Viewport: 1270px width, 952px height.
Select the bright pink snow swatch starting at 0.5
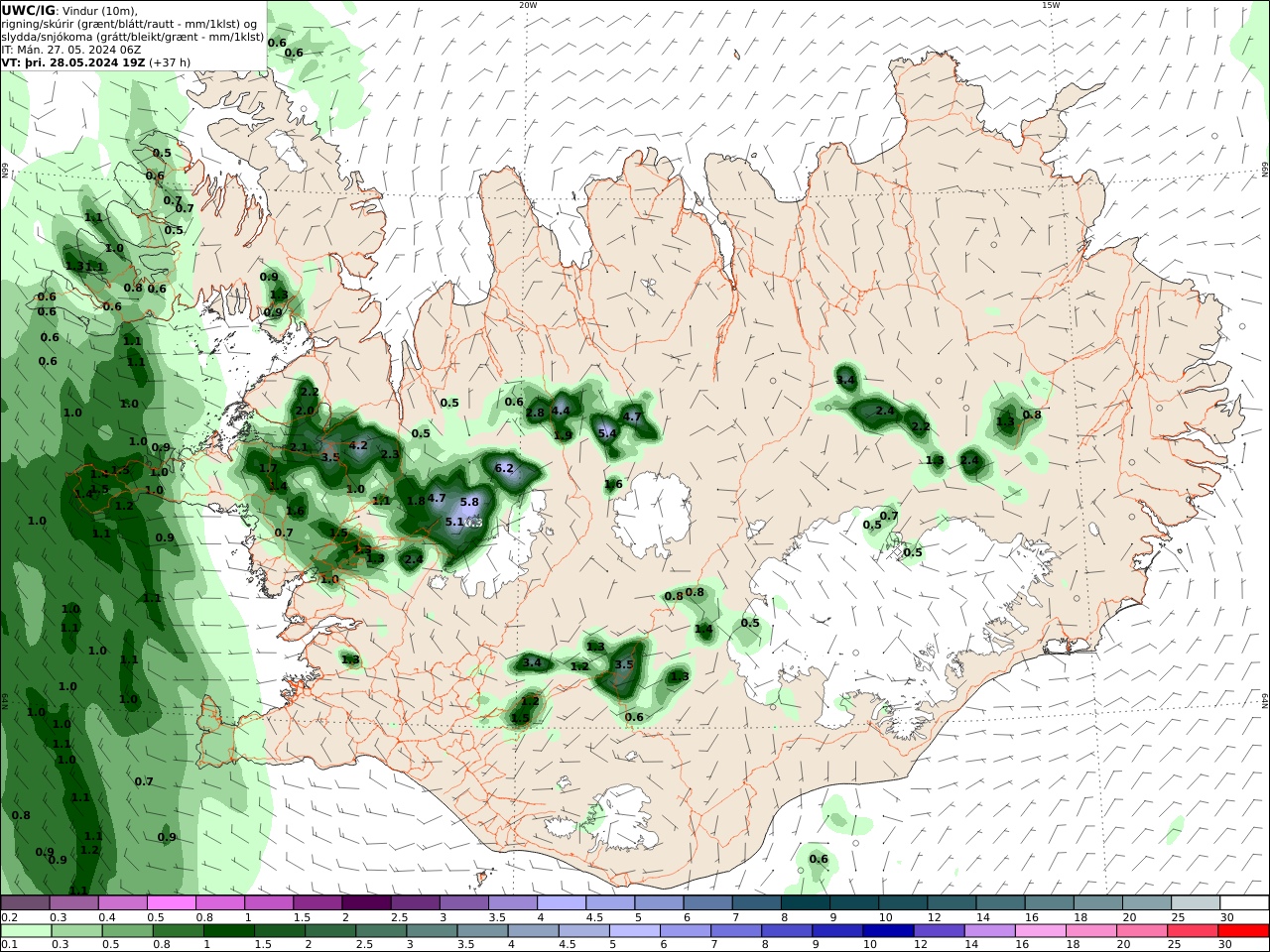point(171,903)
